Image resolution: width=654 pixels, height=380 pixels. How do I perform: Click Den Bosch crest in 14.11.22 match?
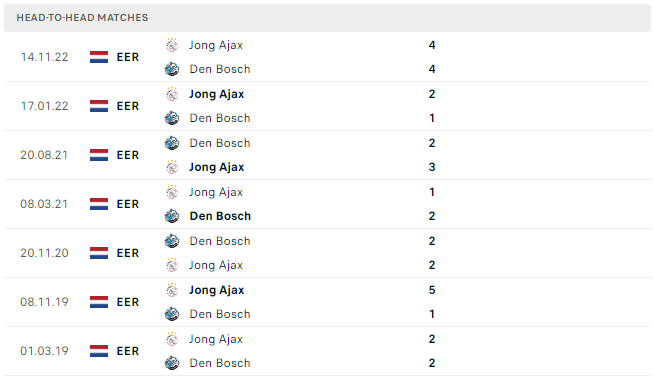pos(172,69)
